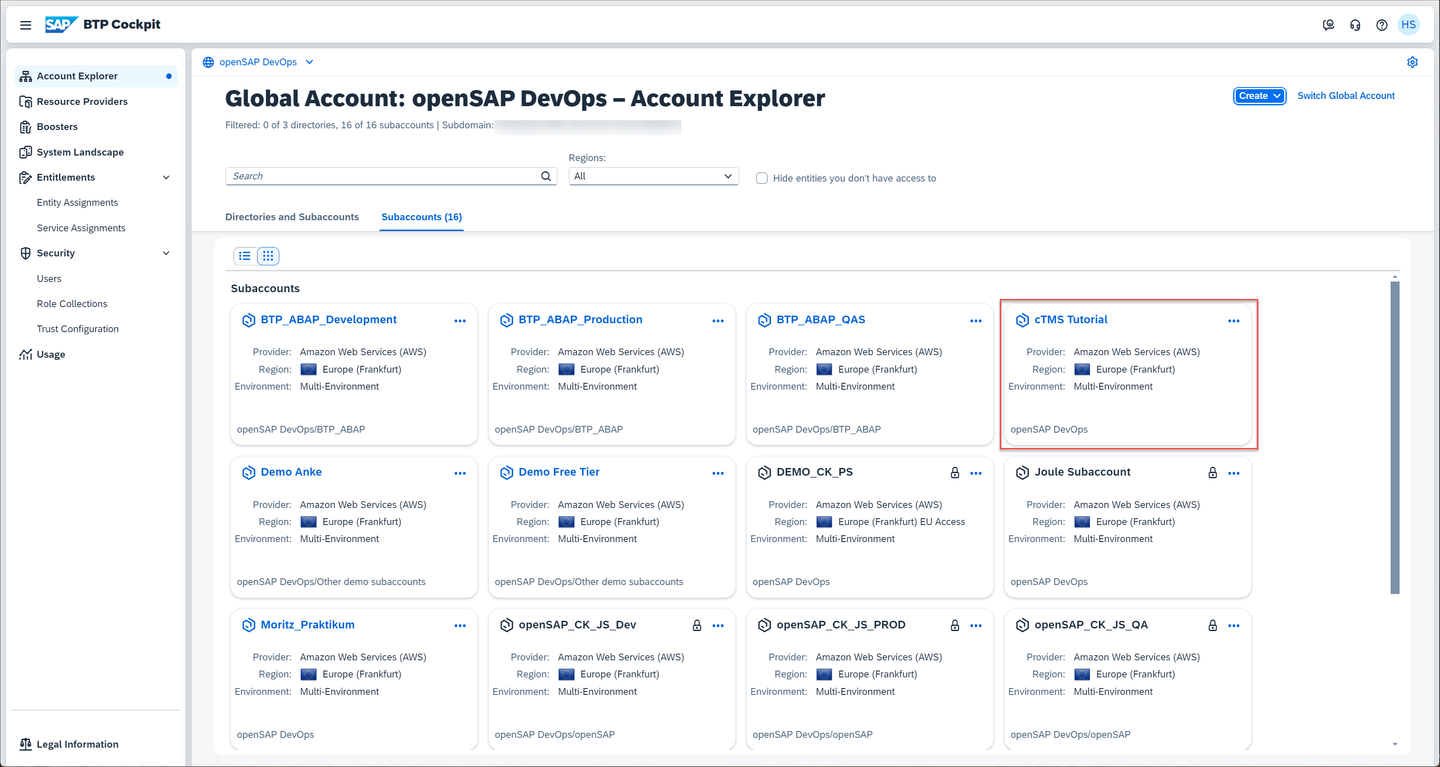Click the DEMO_CK_PS tile title
Image resolution: width=1440 pixels, height=767 pixels.
[x=815, y=472]
